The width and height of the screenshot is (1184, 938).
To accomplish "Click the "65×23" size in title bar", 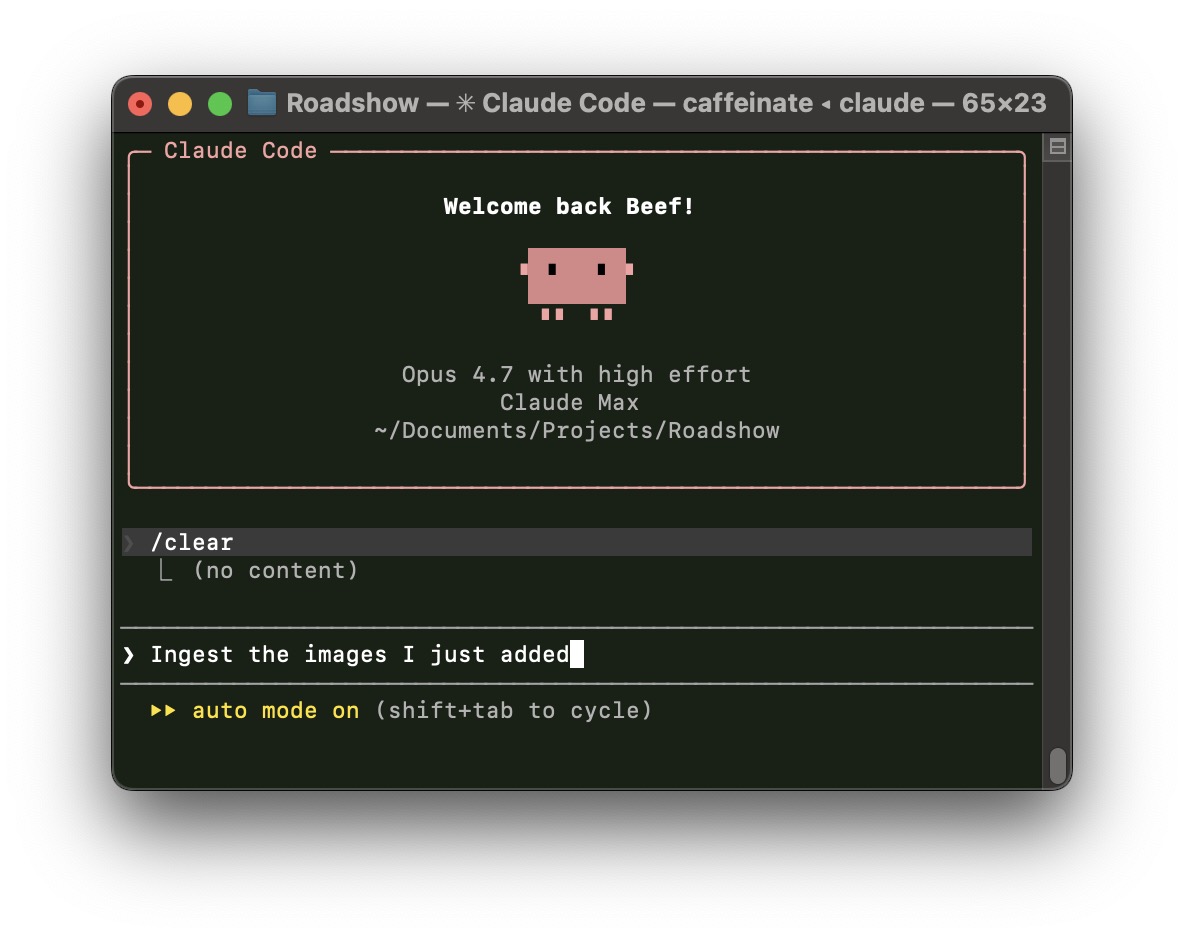I will pyautogui.click(x=1004, y=103).
